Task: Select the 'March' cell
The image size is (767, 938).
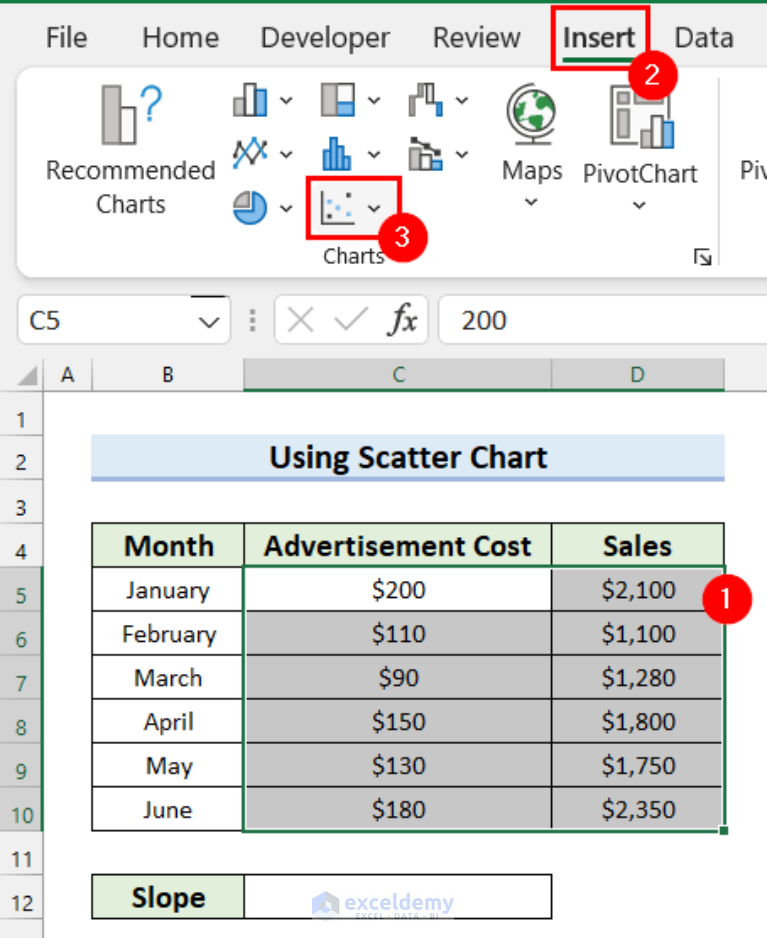Action: 168,678
